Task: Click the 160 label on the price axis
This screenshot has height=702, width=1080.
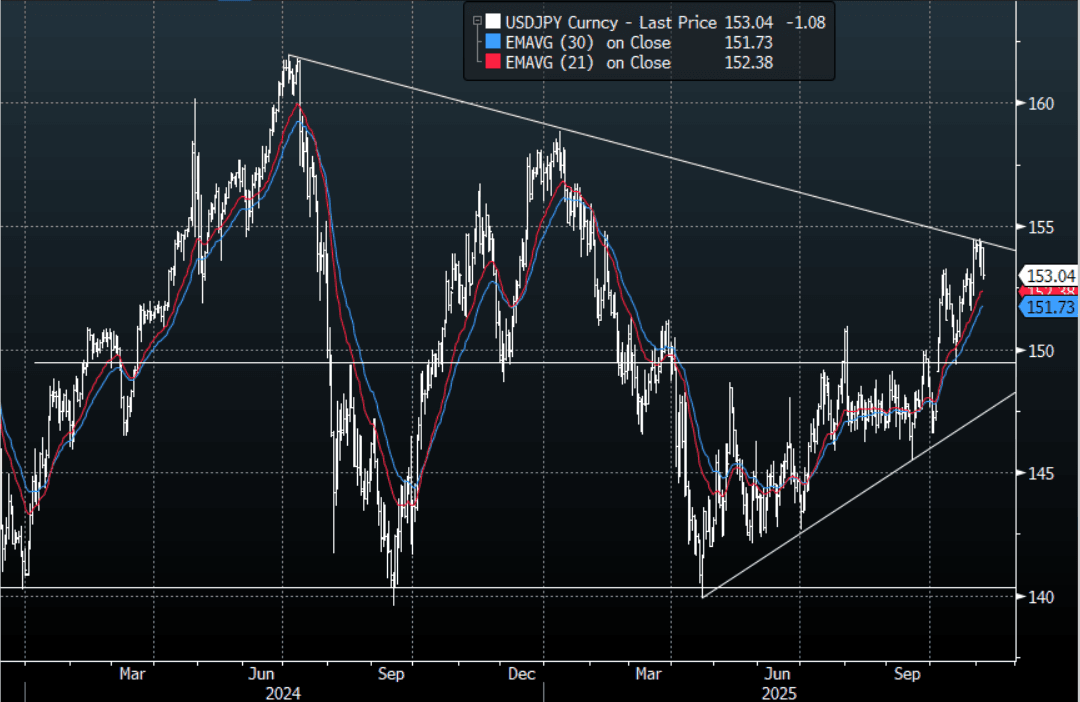Action: point(1040,103)
